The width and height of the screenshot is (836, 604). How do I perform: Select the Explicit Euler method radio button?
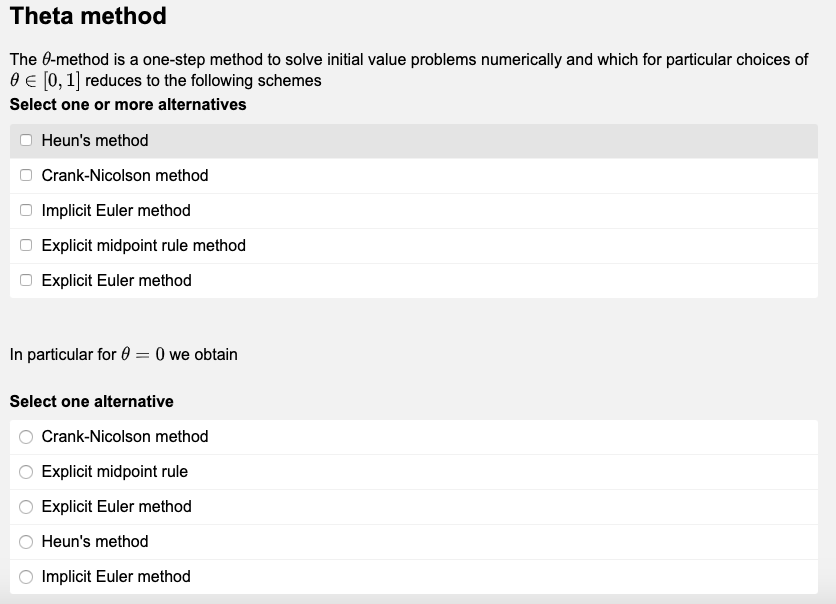point(26,507)
